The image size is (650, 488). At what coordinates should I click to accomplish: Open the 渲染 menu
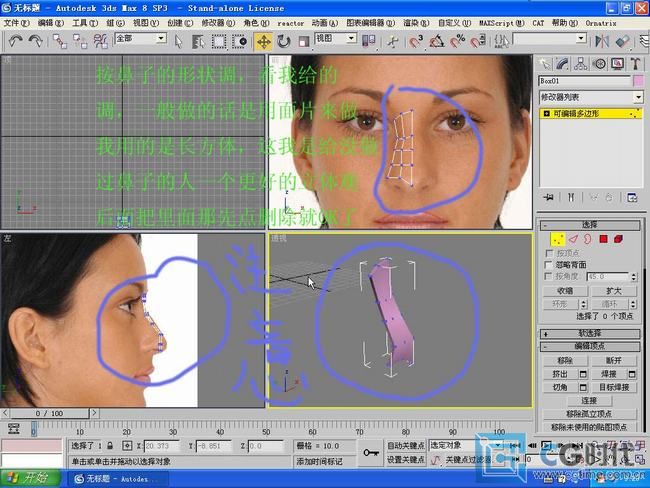[416, 23]
